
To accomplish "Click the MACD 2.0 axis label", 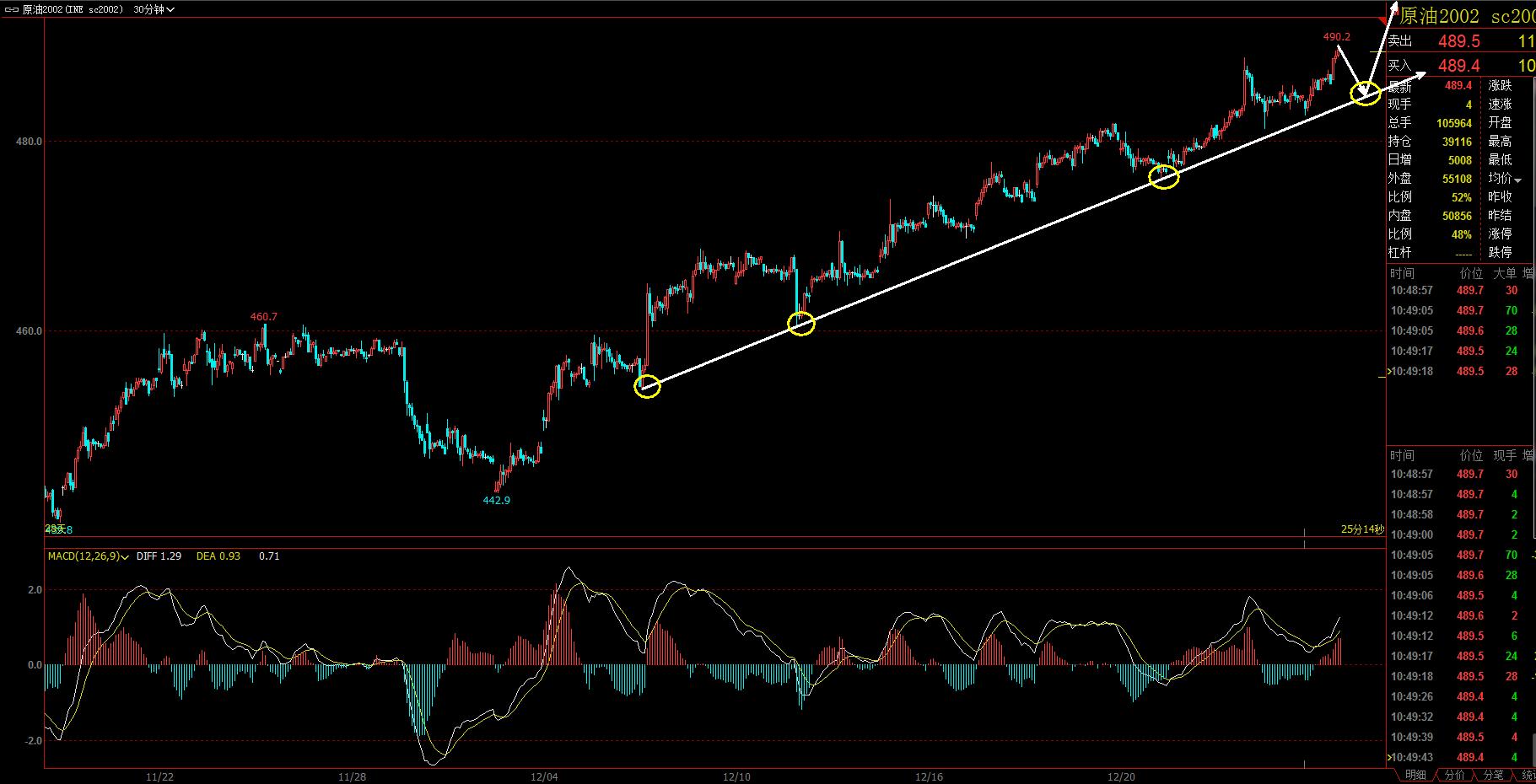I will click(x=35, y=590).
